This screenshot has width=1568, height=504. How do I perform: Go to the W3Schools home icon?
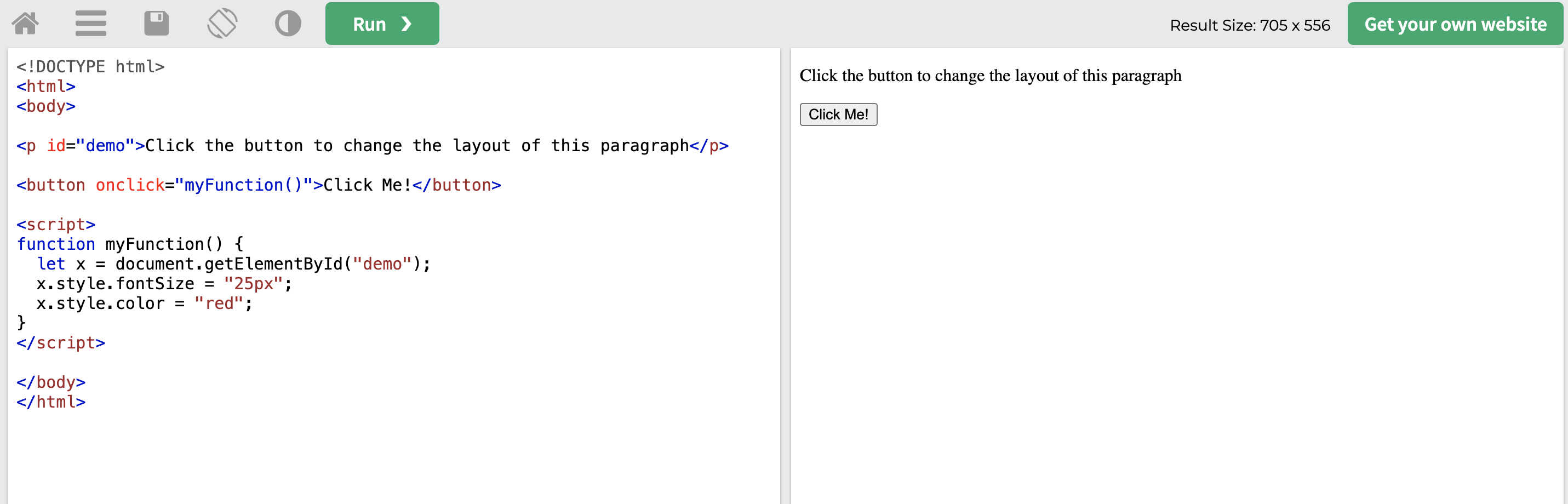click(x=26, y=24)
